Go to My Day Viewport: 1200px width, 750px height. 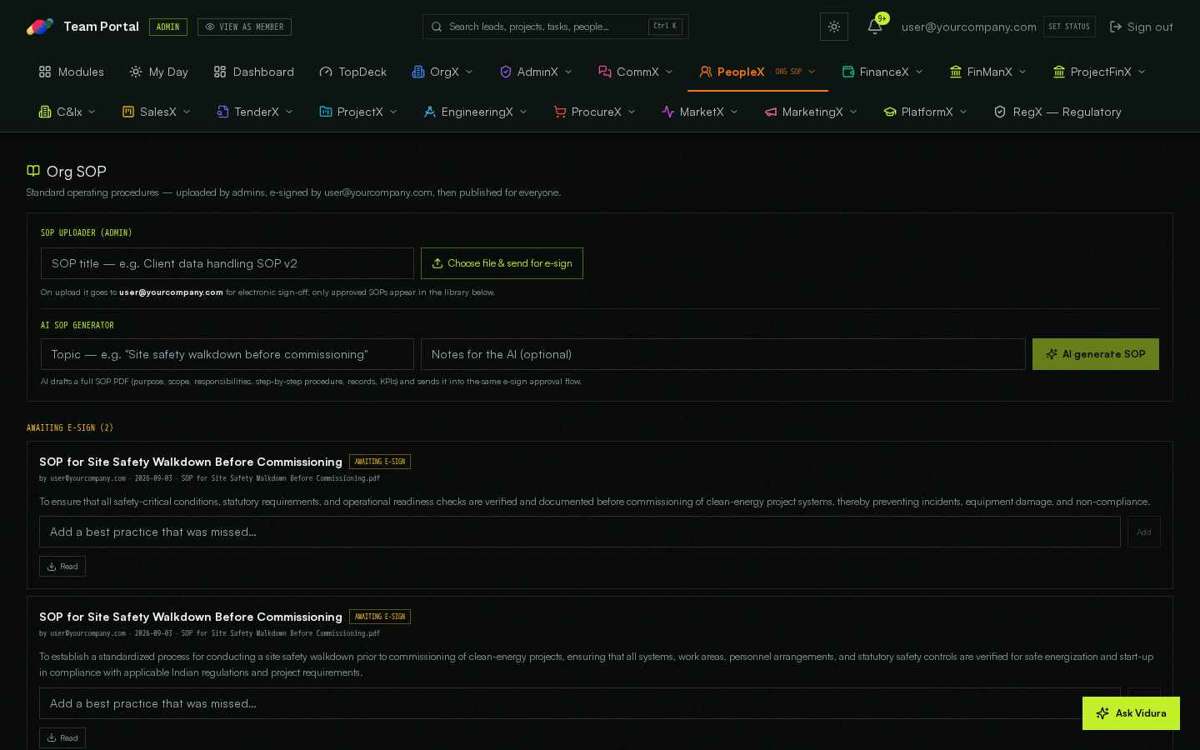point(159,72)
